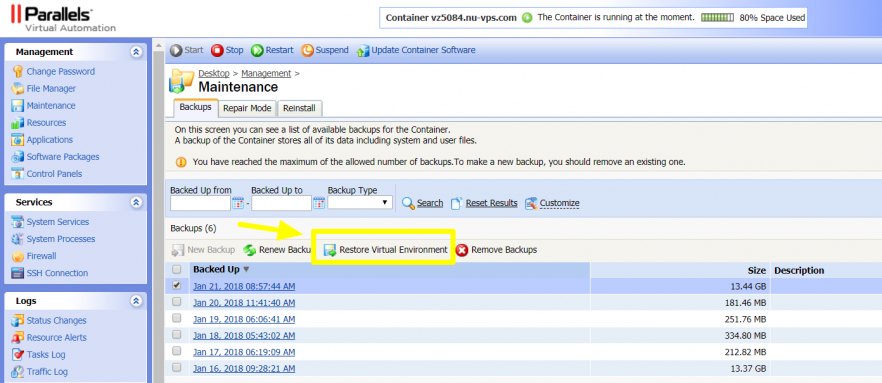Sort by the Backed Up column arrow
The height and width of the screenshot is (383, 882).
[246, 269]
